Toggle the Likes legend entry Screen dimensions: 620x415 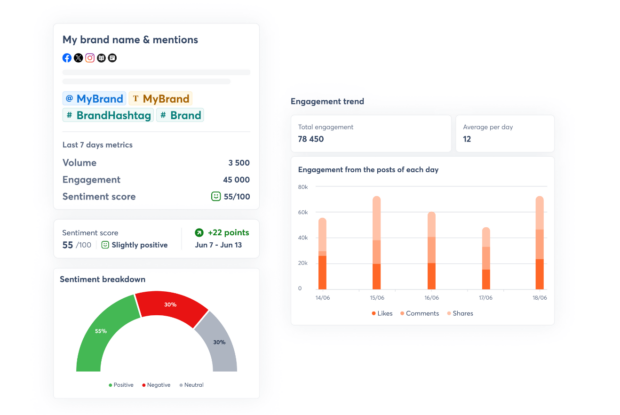pos(374,313)
